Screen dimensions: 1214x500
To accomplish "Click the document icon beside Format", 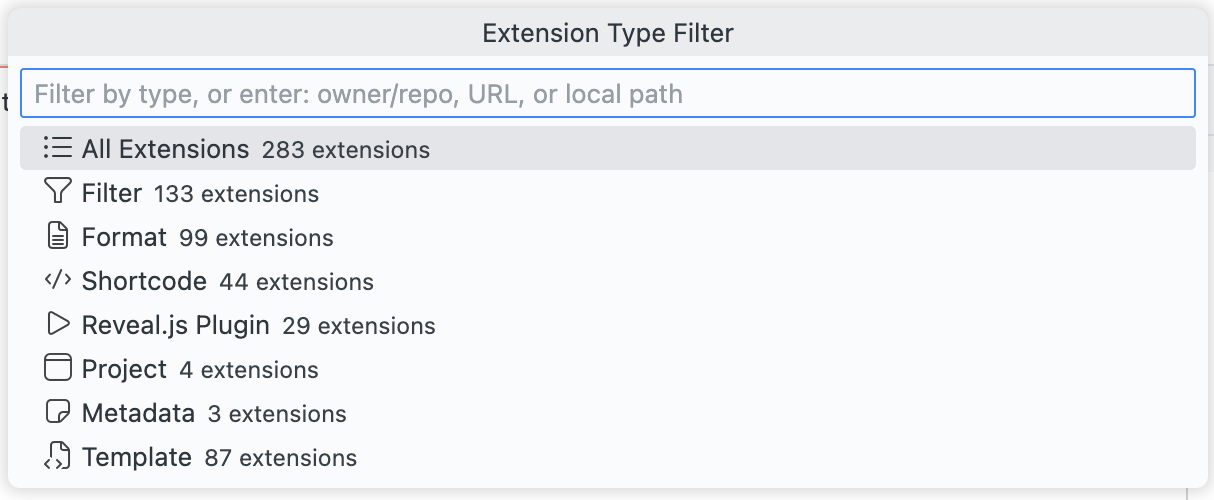I will [58, 237].
